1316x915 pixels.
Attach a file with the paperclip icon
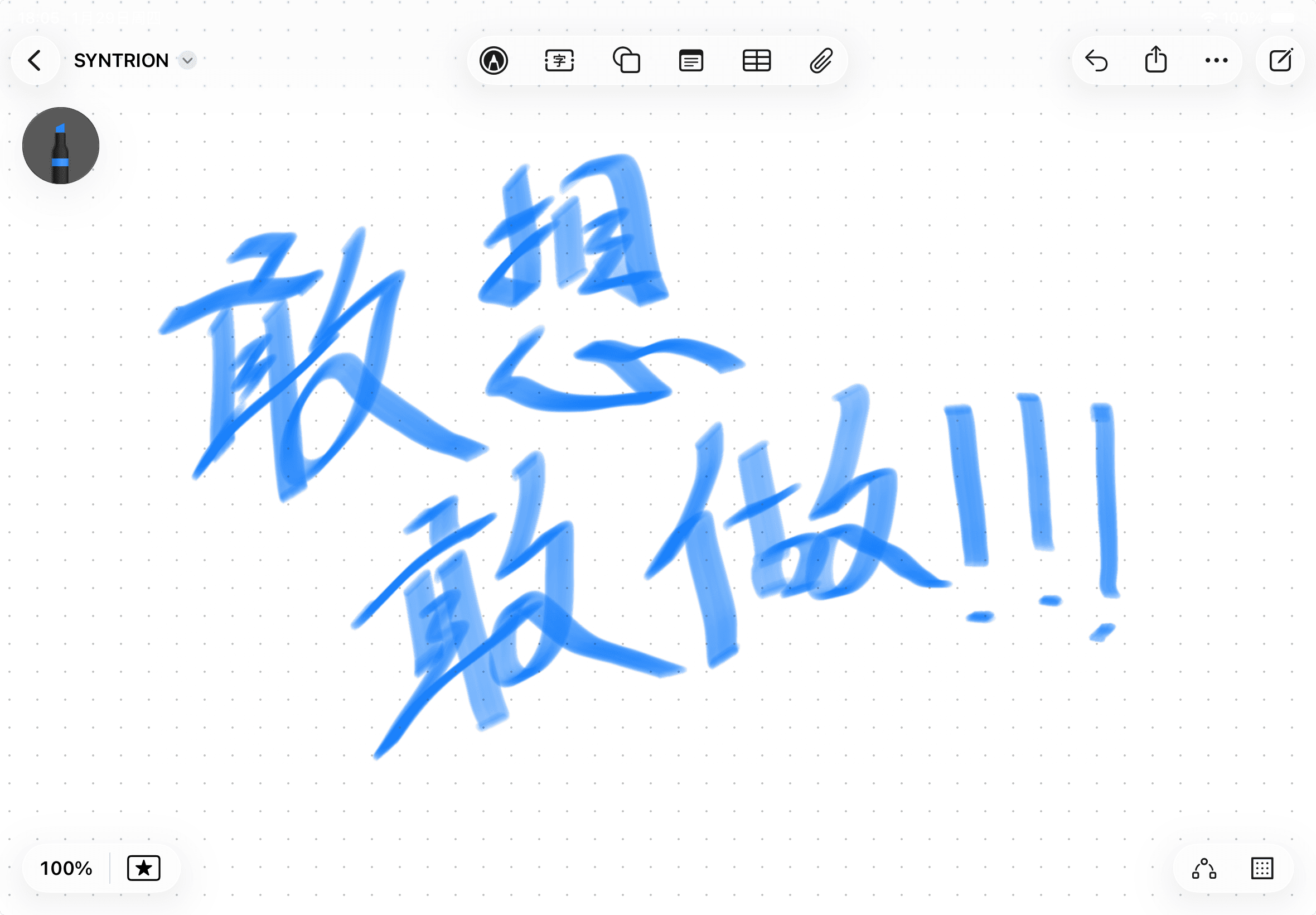click(x=821, y=60)
